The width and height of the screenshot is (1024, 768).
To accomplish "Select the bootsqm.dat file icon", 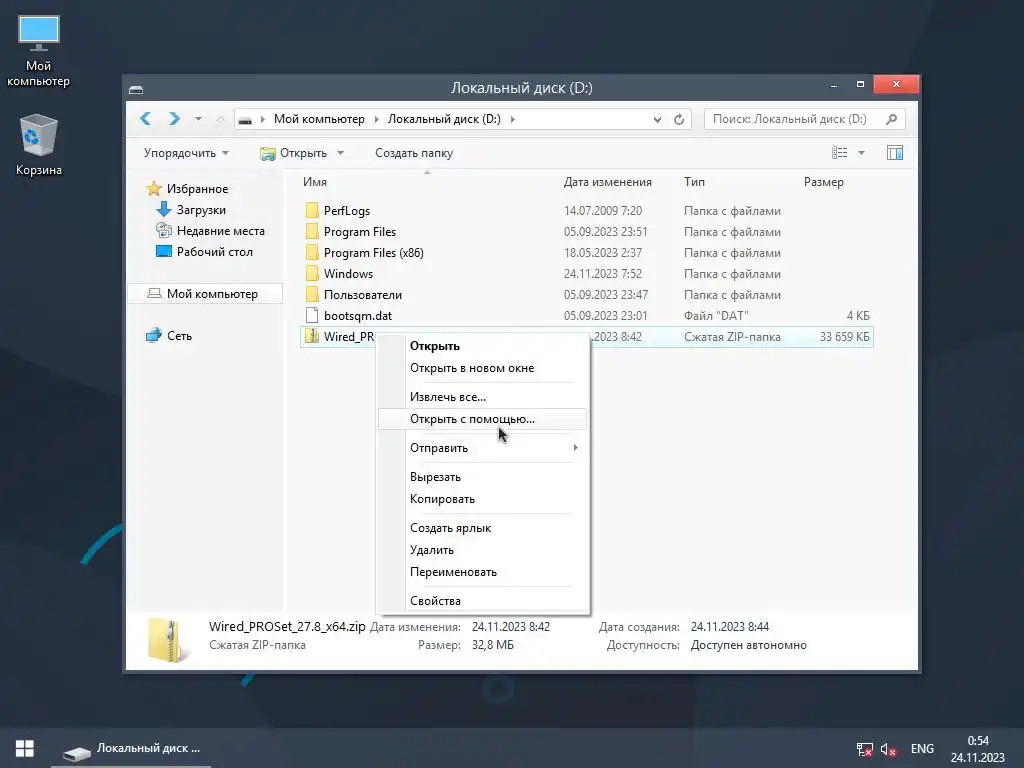I will pos(312,315).
